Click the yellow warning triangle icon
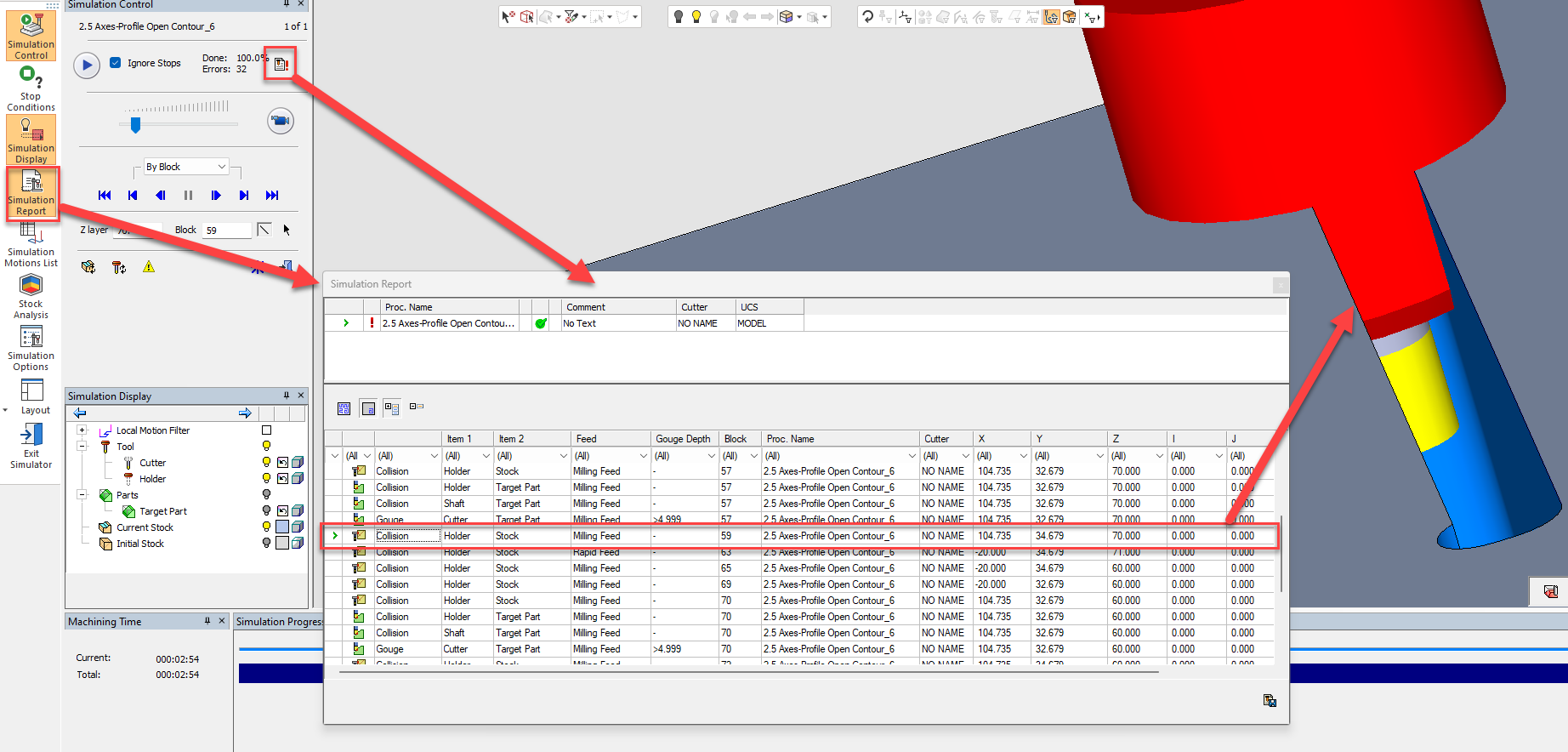1568x752 pixels. [149, 267]
